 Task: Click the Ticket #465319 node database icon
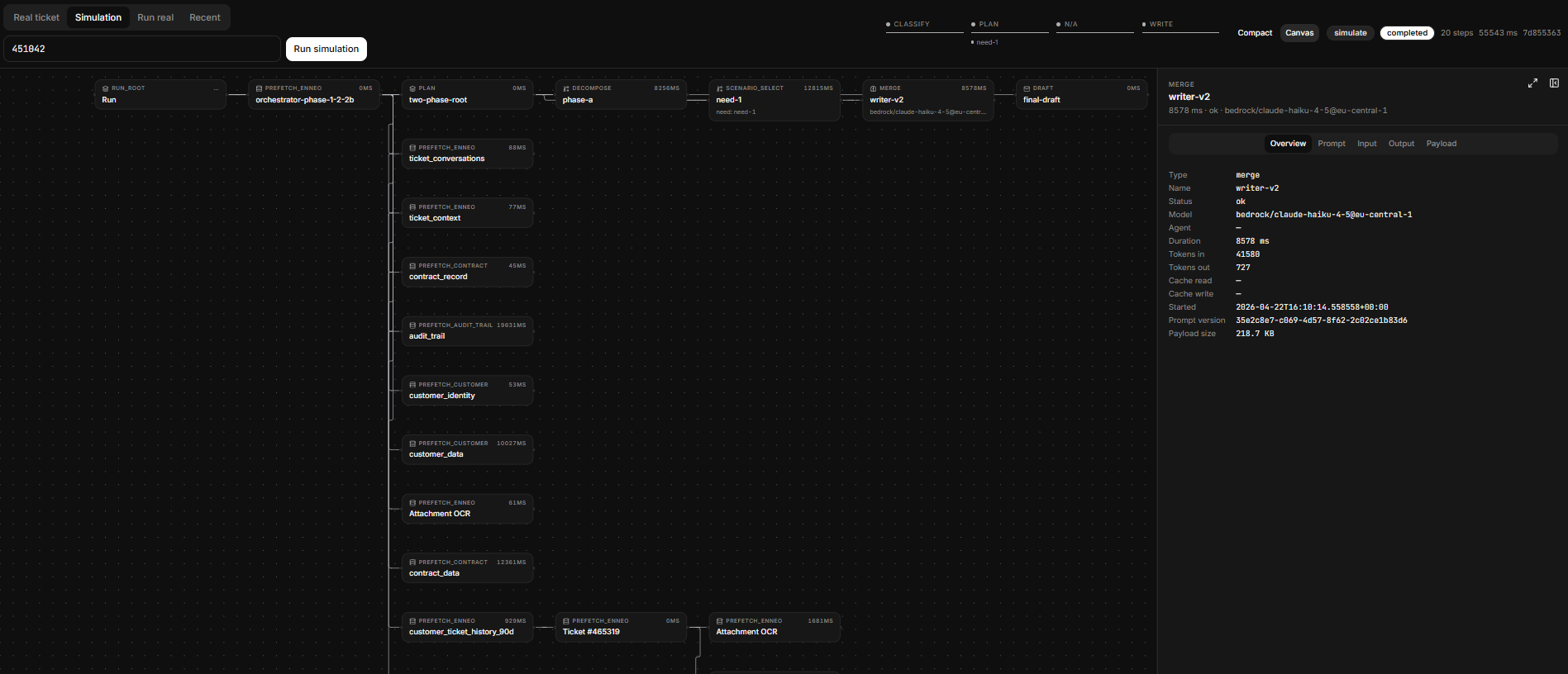point(566,621)
